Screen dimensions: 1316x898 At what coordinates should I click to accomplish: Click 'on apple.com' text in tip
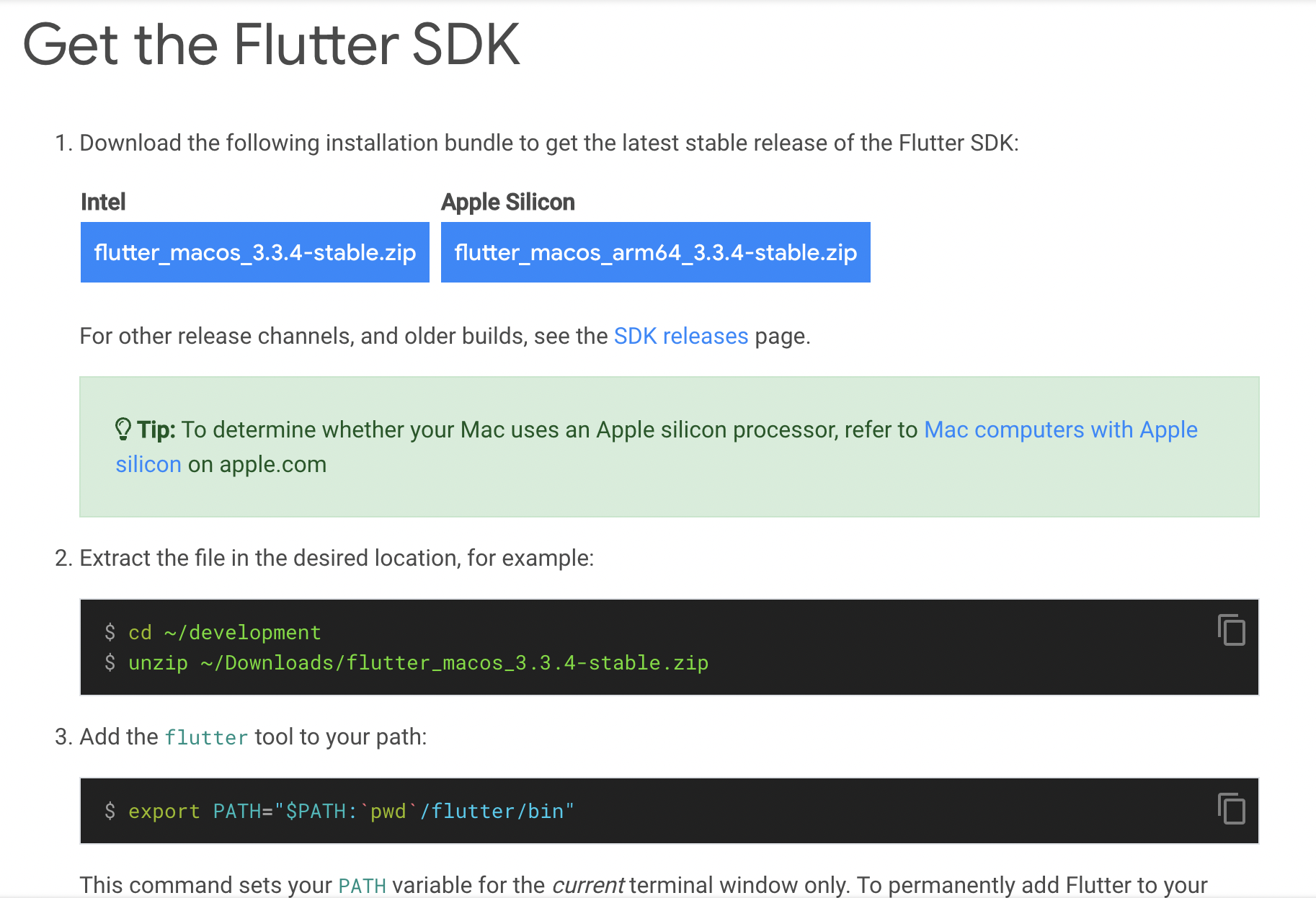pyautogui.click(x=257, y=465)
